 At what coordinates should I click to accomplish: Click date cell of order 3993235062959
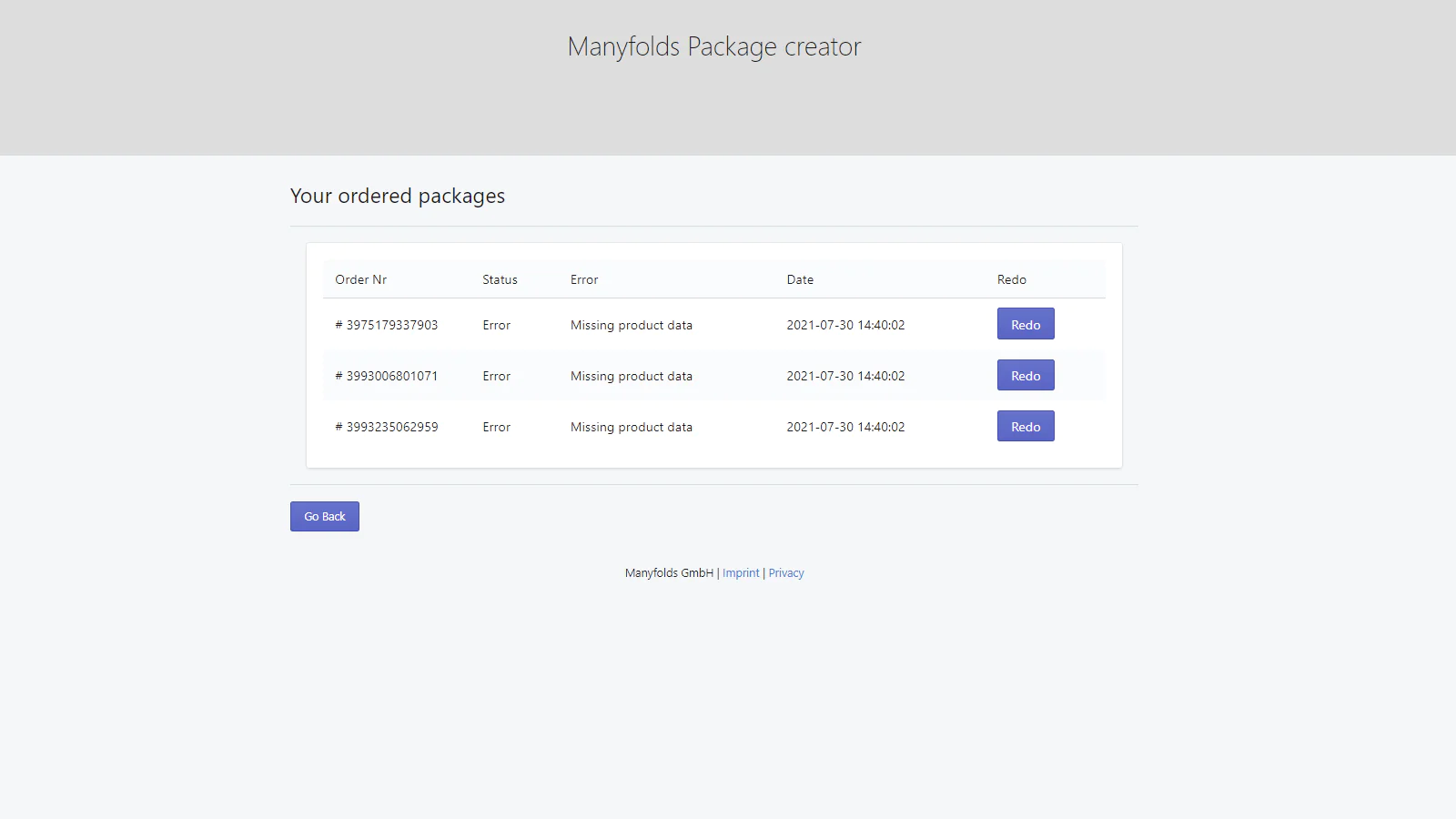(x=845, y=427)
